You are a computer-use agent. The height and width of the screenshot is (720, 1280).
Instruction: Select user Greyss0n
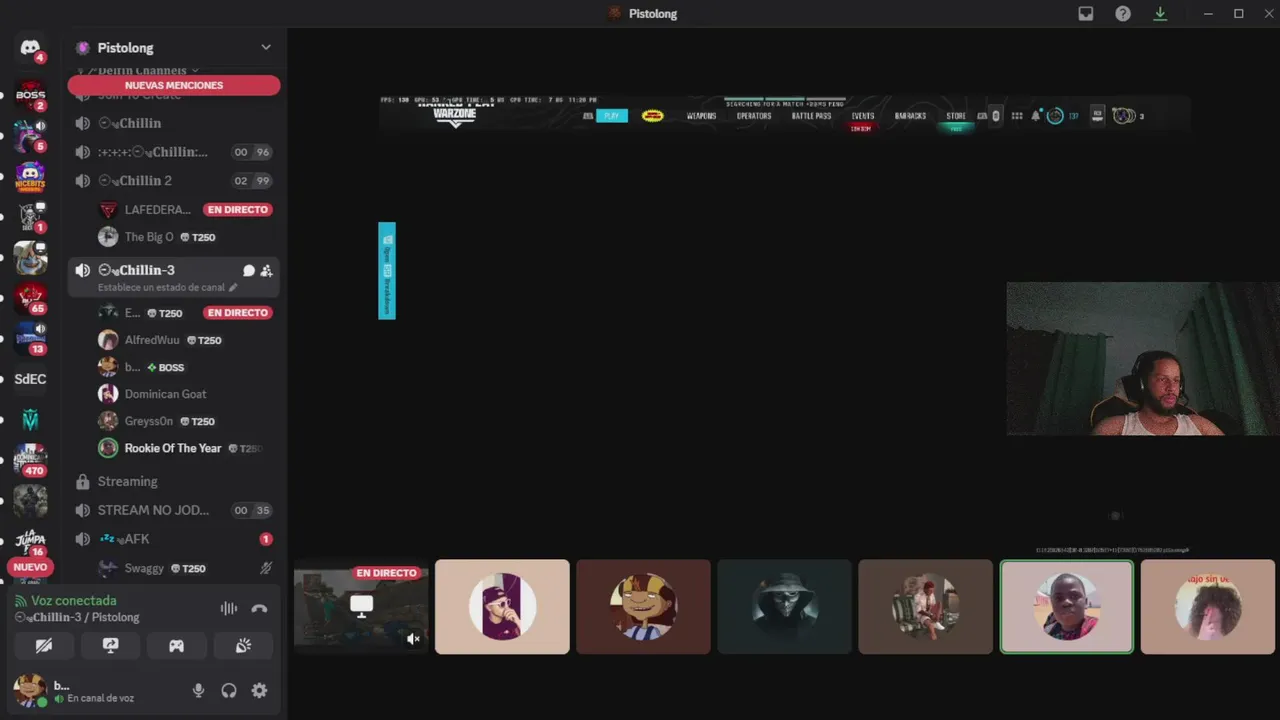click(x=185, y=421)
